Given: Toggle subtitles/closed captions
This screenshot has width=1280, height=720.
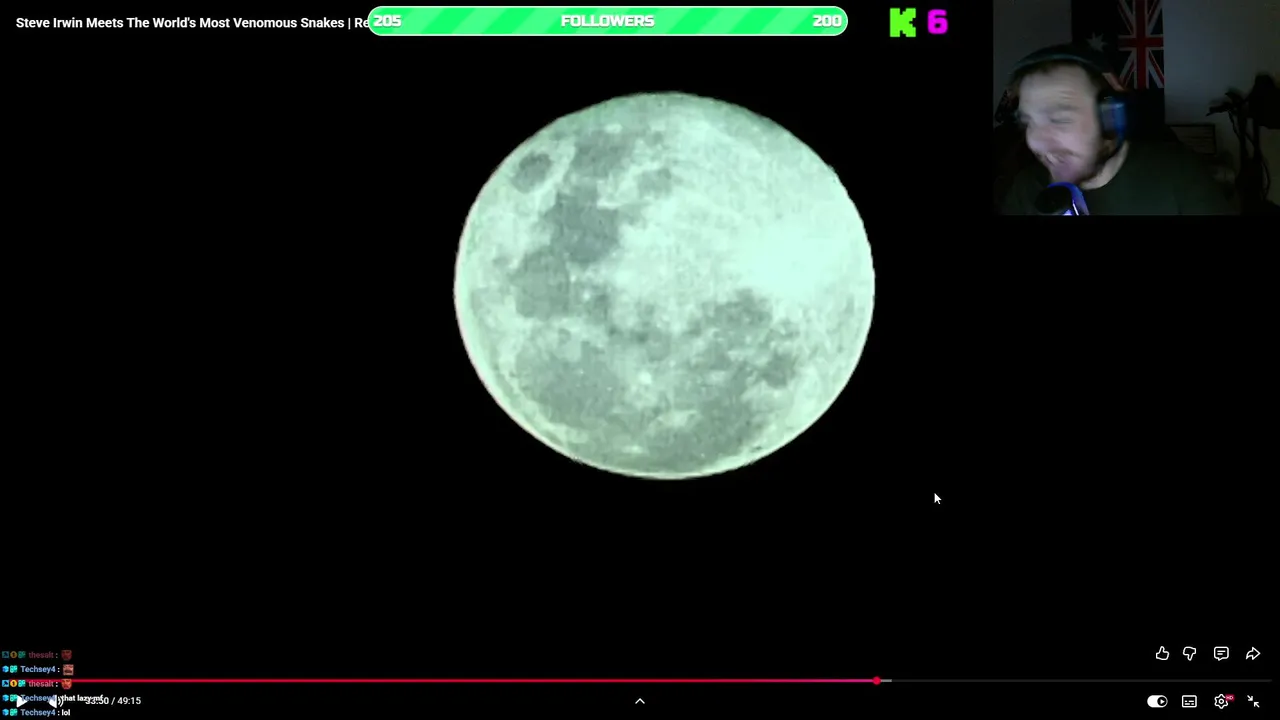Looking at the screenshot, I should 1189,701.
